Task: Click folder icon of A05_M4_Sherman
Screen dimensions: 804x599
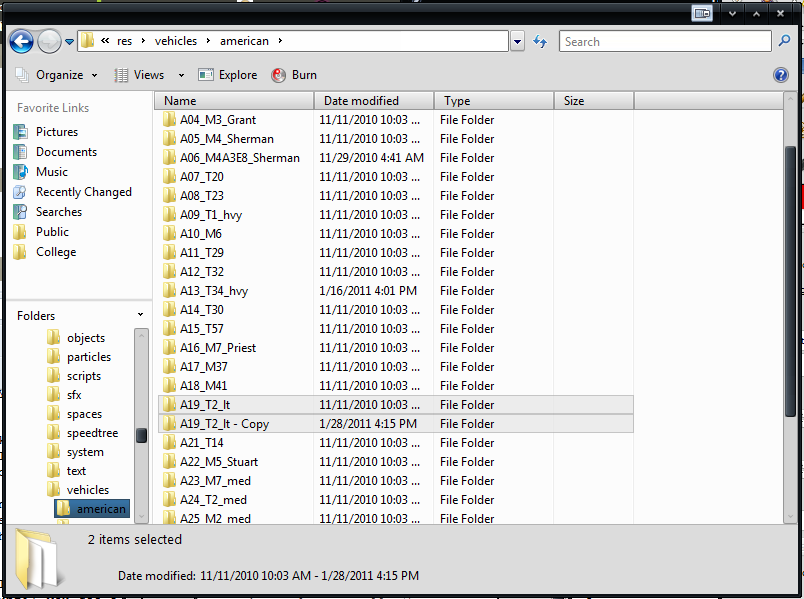Action: [169, 138]
